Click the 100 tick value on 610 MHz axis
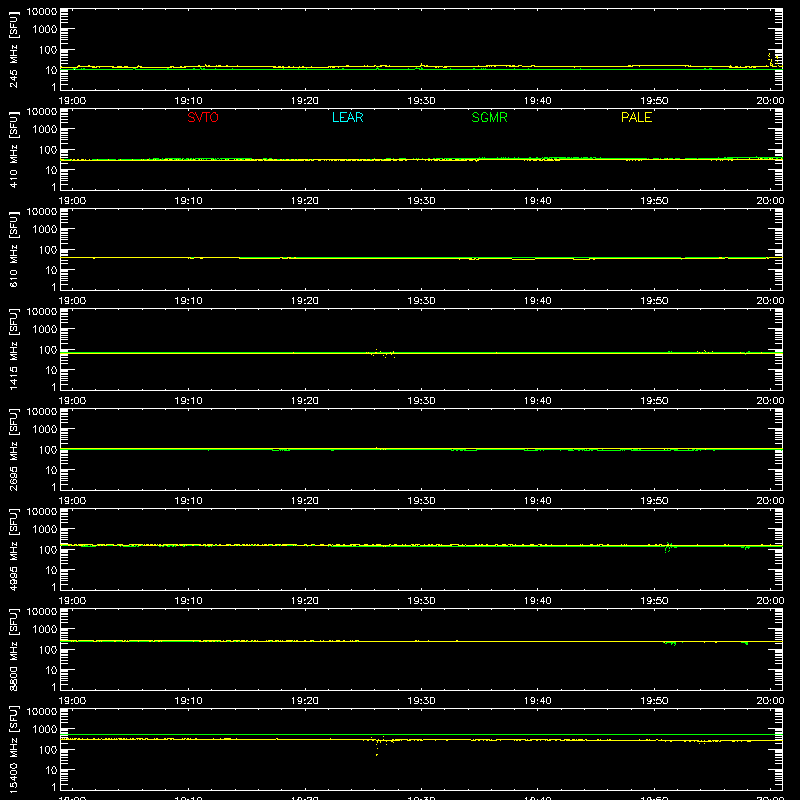This screenshot has height=800, width=800. 48,249
